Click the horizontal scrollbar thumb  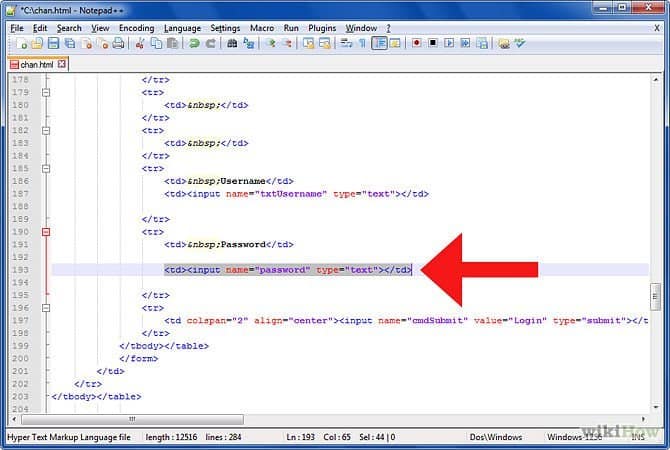click(132, 419)
